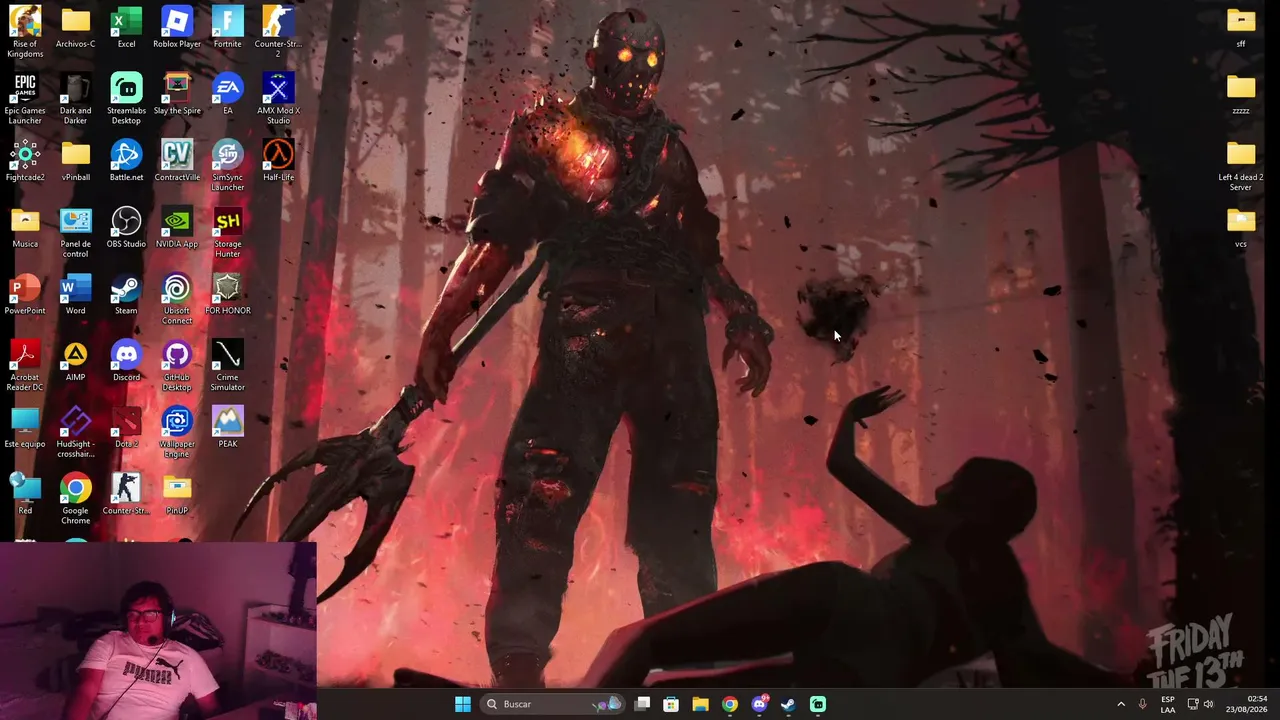
Task: Select the Crime Simulator desktop shortcut
Action: pyautogui.click(x=227, y=365)
